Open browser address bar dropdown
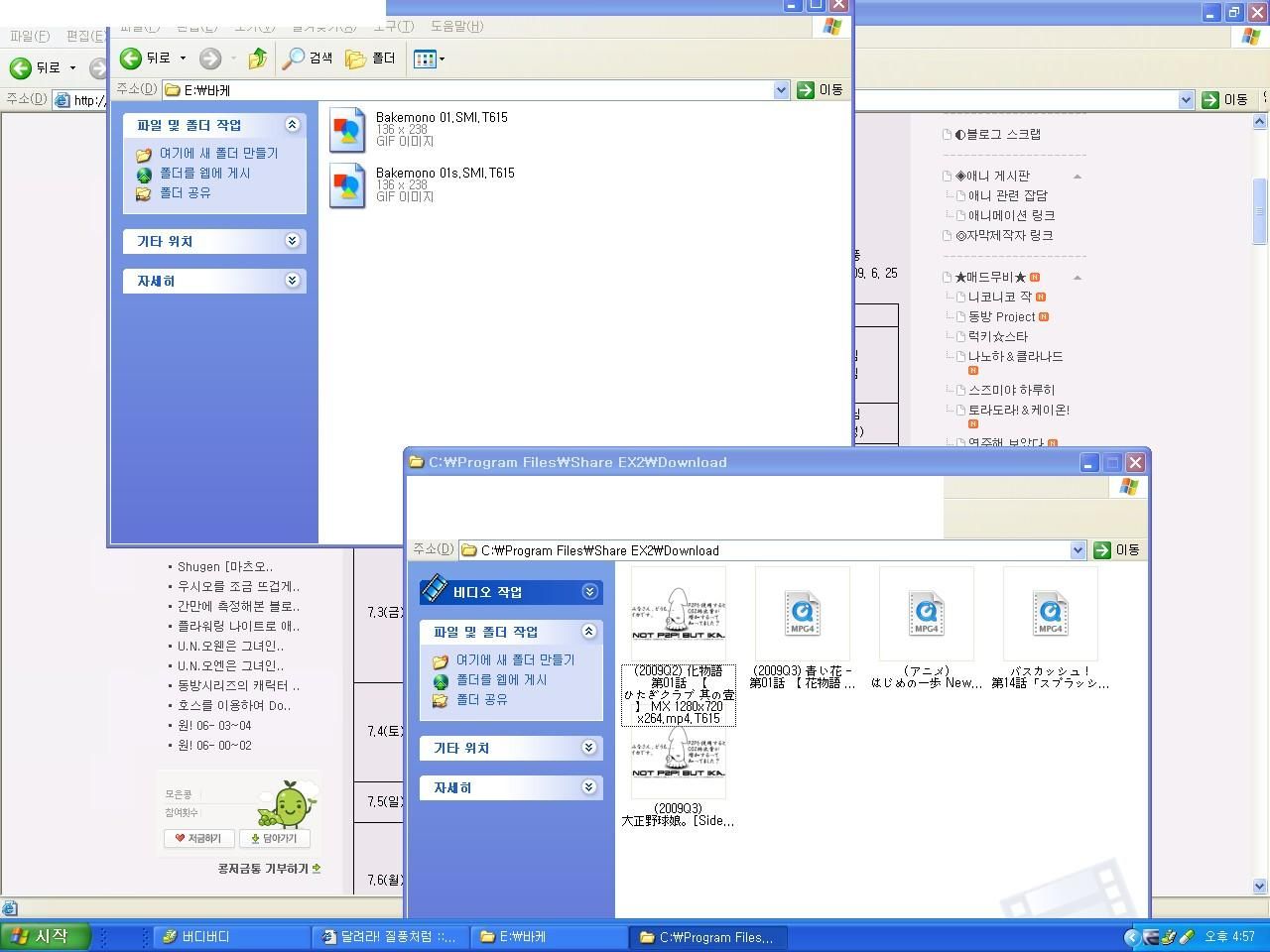 (x=1186, y=100)
